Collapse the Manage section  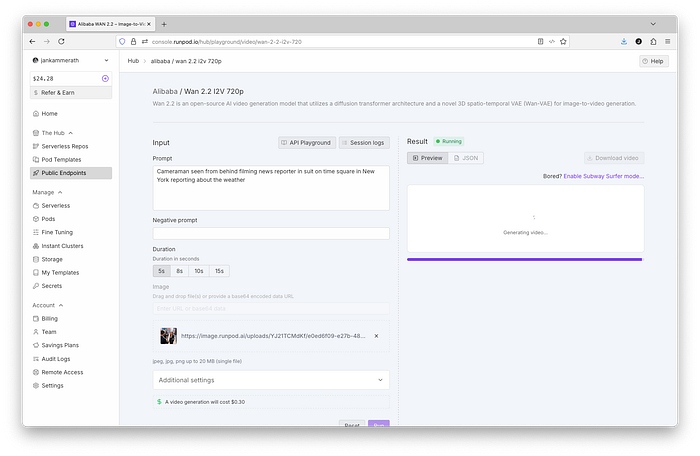tap(47, 192)
